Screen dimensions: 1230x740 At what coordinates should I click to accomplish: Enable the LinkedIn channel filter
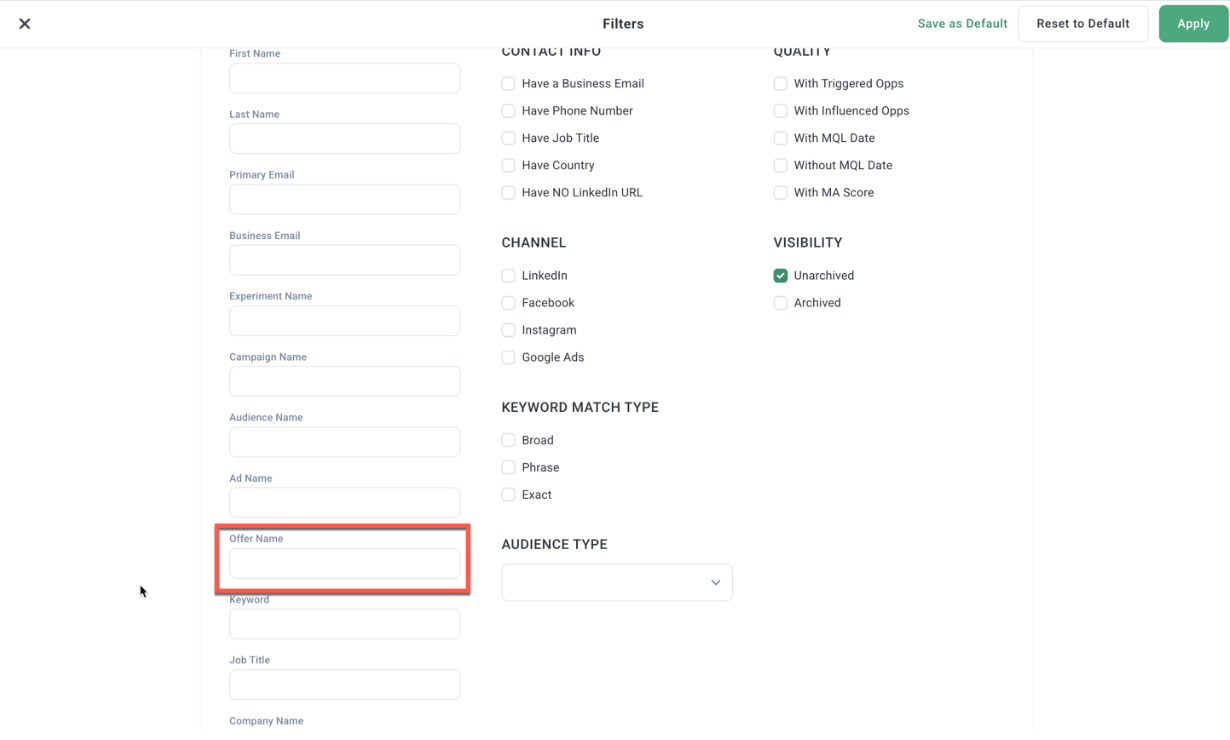click(x=508, y=275)
